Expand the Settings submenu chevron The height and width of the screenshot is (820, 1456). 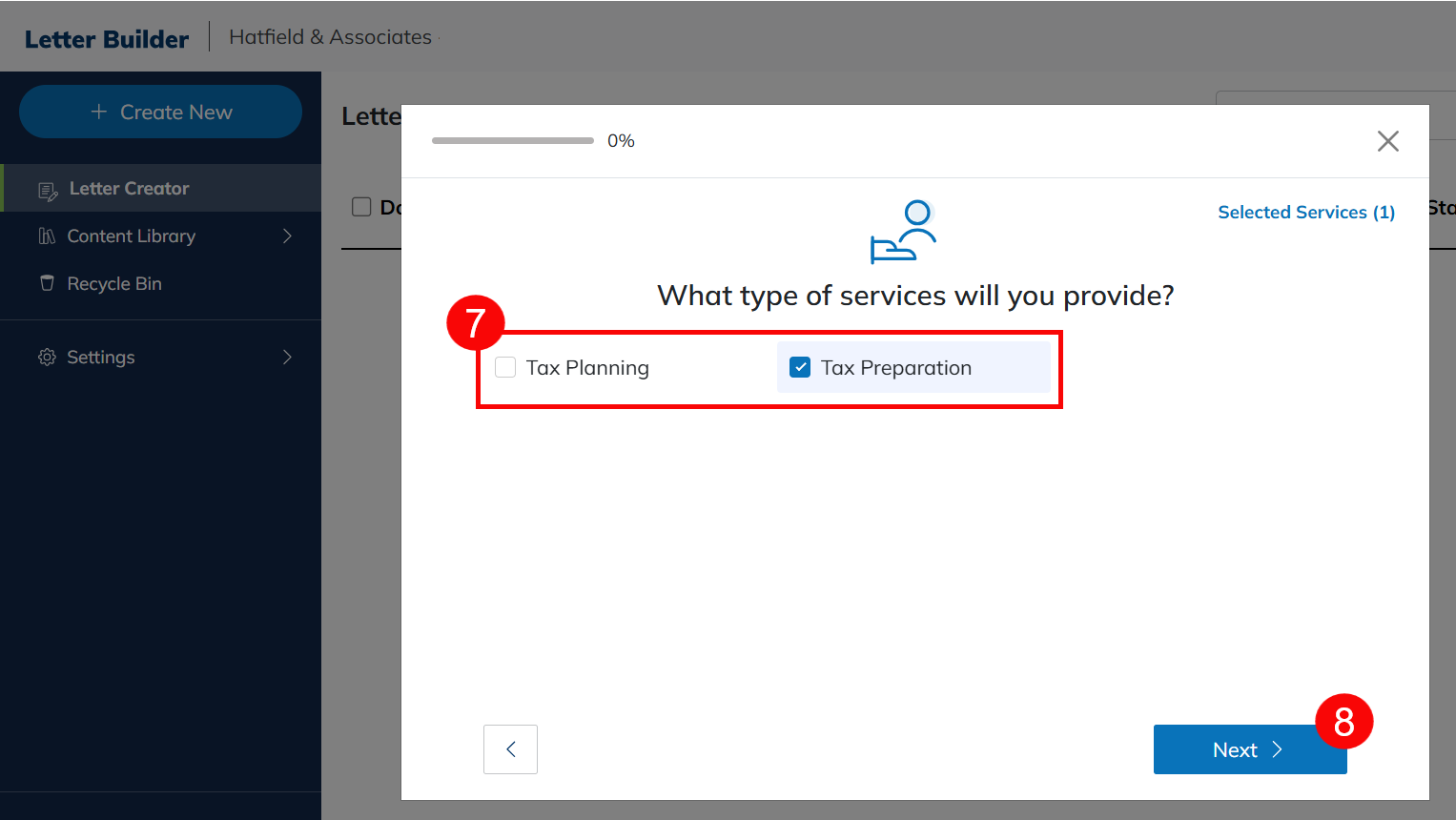coord(287,358)
